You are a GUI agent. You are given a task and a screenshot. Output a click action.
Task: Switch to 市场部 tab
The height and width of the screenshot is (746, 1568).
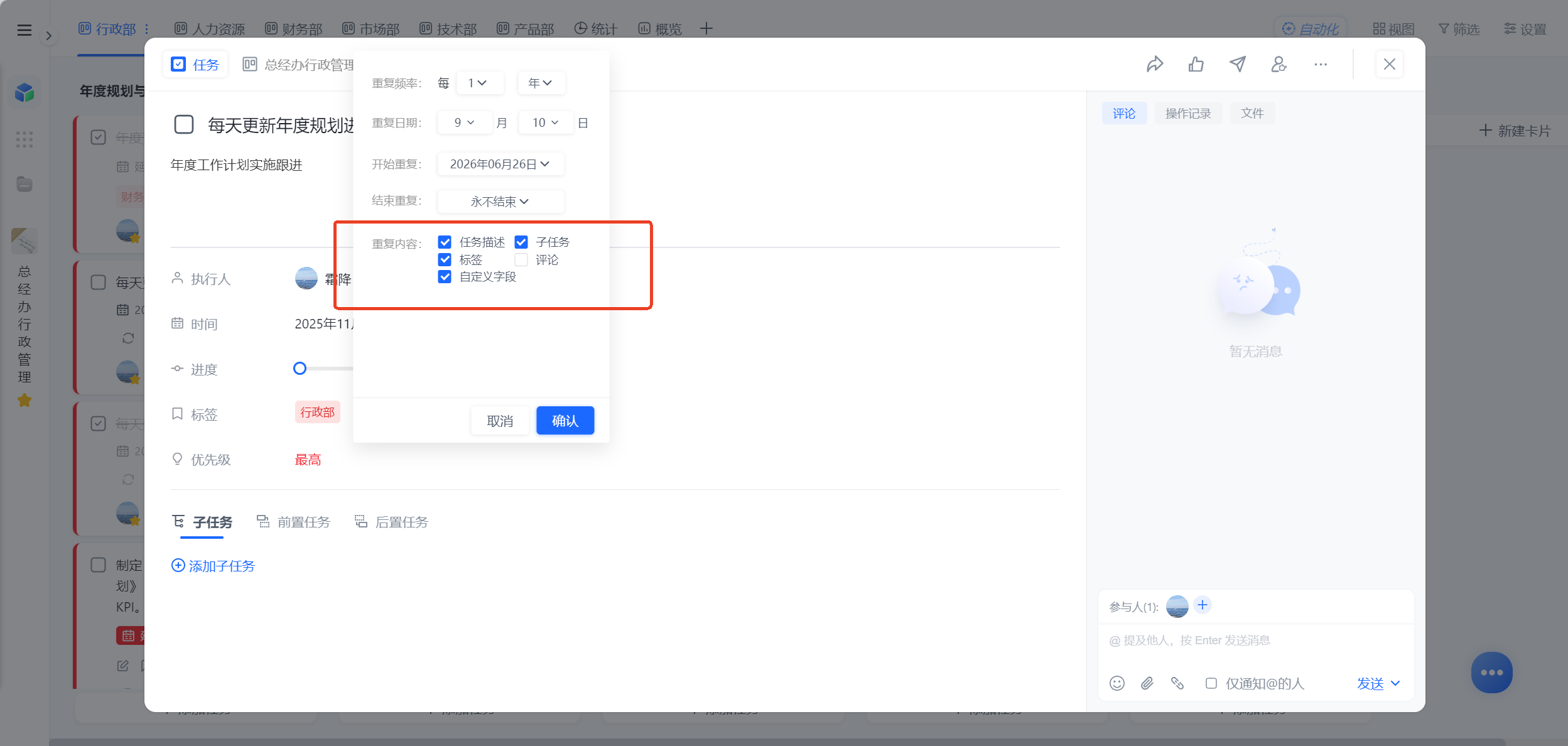pos(370,29)
